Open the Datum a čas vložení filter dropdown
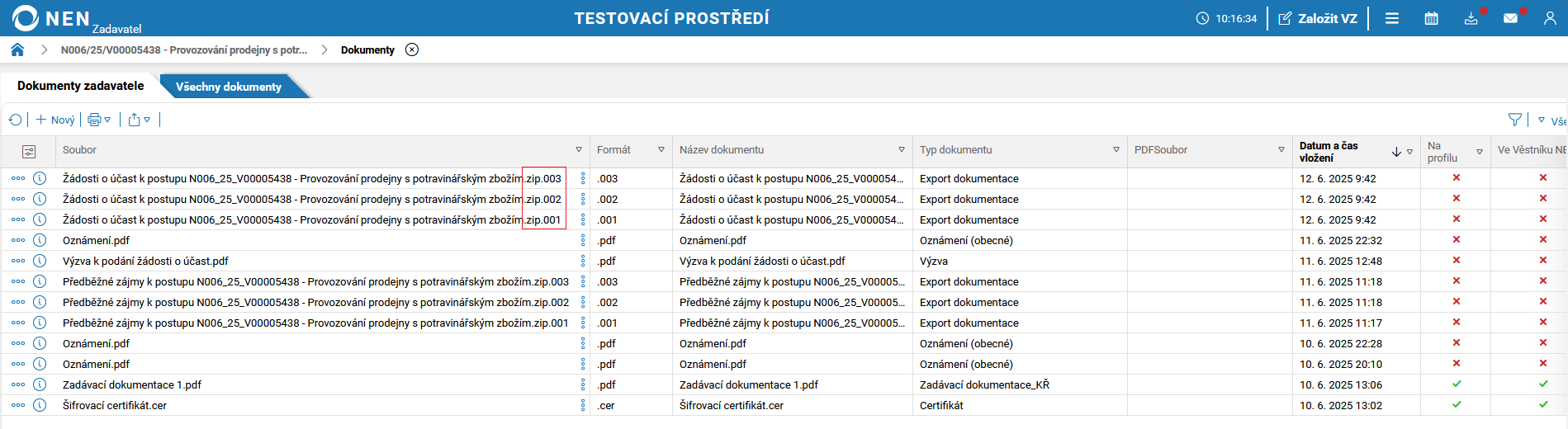Viewport: 1568px width, 429px height. click(x=1409, y=152)
